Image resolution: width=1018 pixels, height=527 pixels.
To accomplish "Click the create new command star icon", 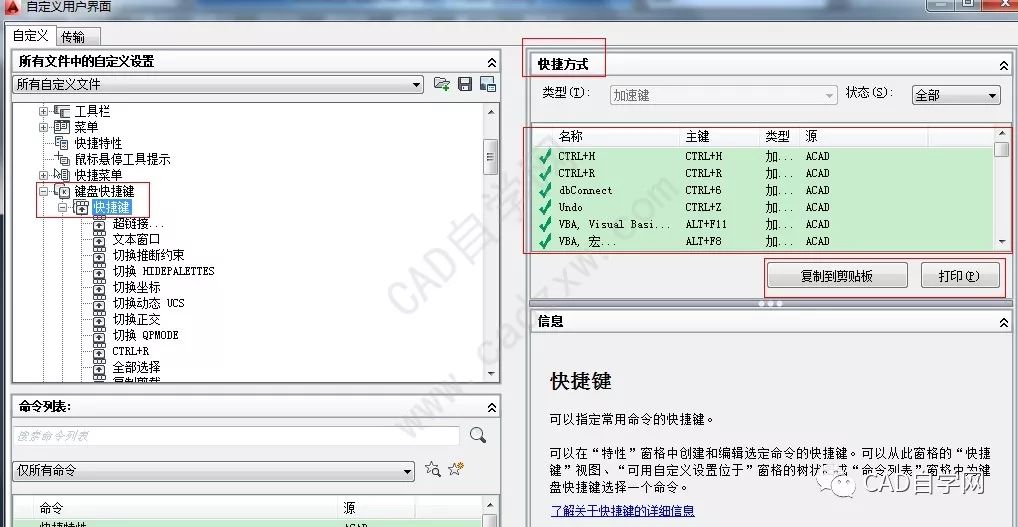I will click(x=456, y=469).
